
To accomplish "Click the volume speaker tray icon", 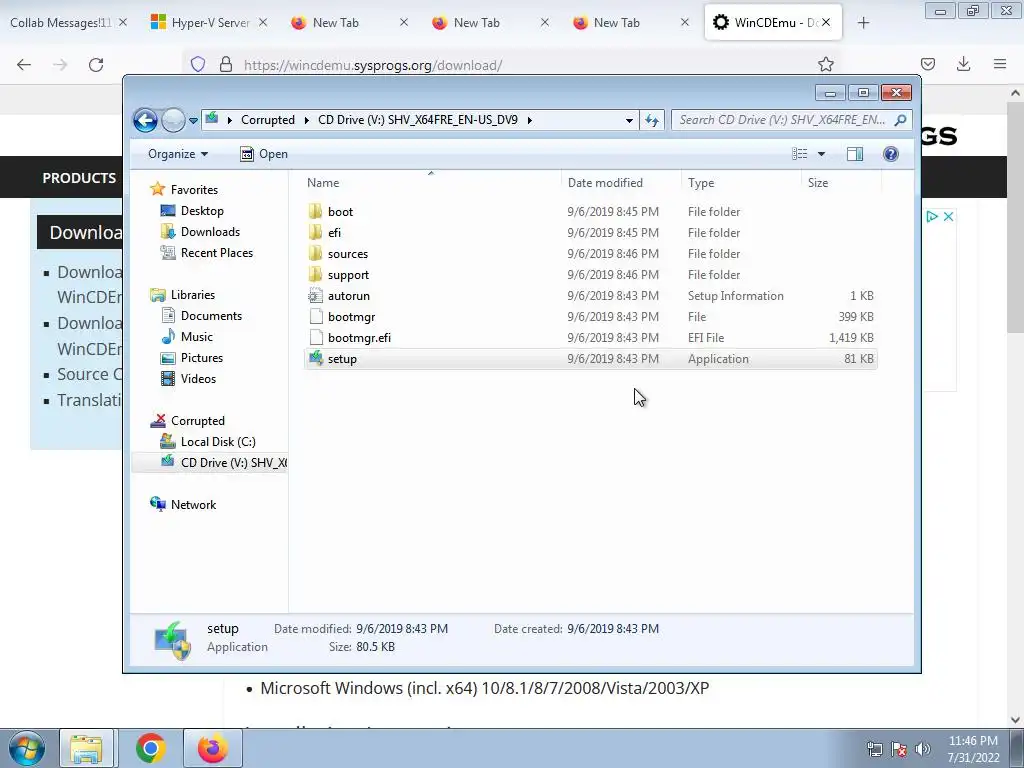I will pos(922,749).
